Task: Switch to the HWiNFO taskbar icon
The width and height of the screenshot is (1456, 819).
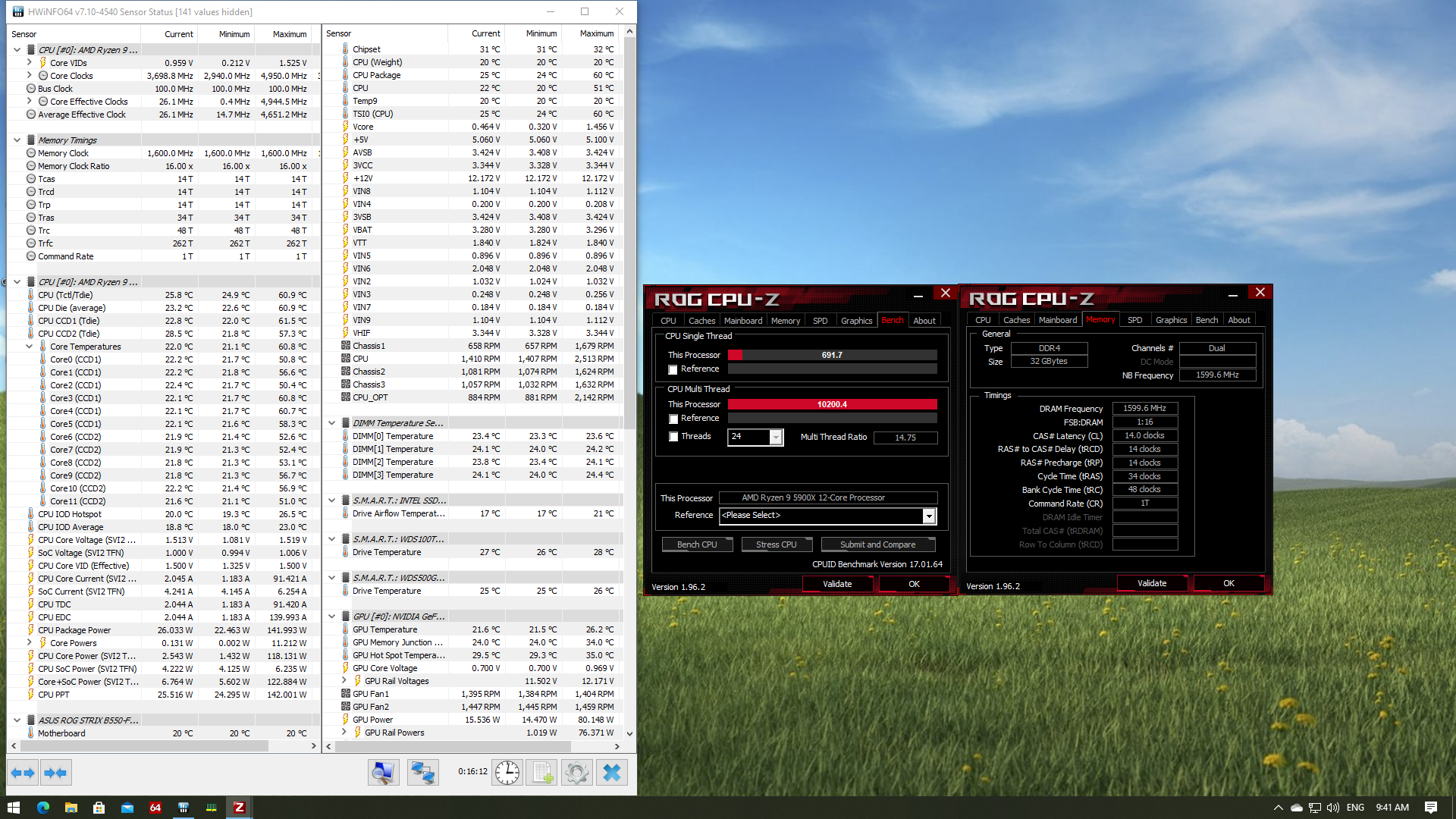Action: coord(183,808)
